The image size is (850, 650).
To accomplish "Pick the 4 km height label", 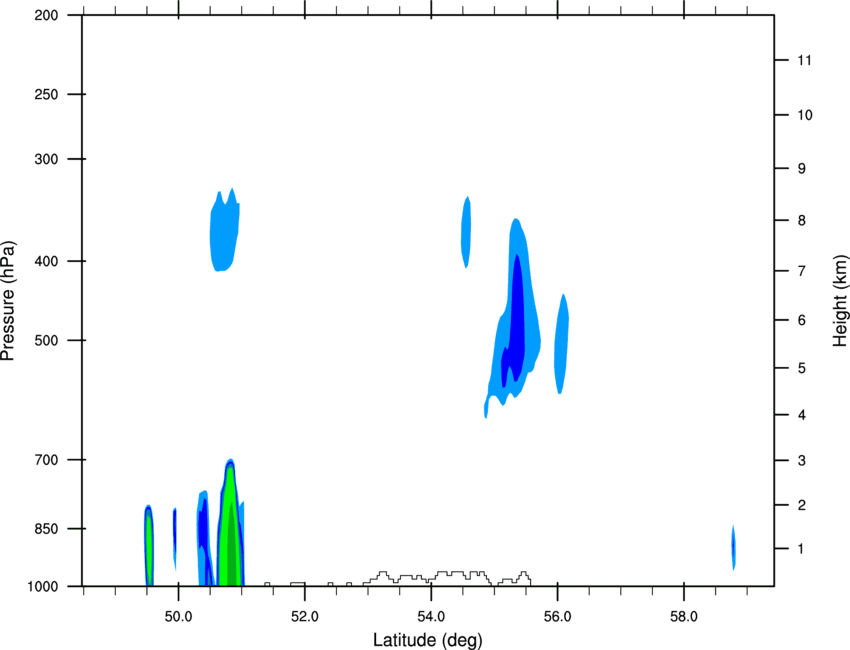I will click(802, 415).
